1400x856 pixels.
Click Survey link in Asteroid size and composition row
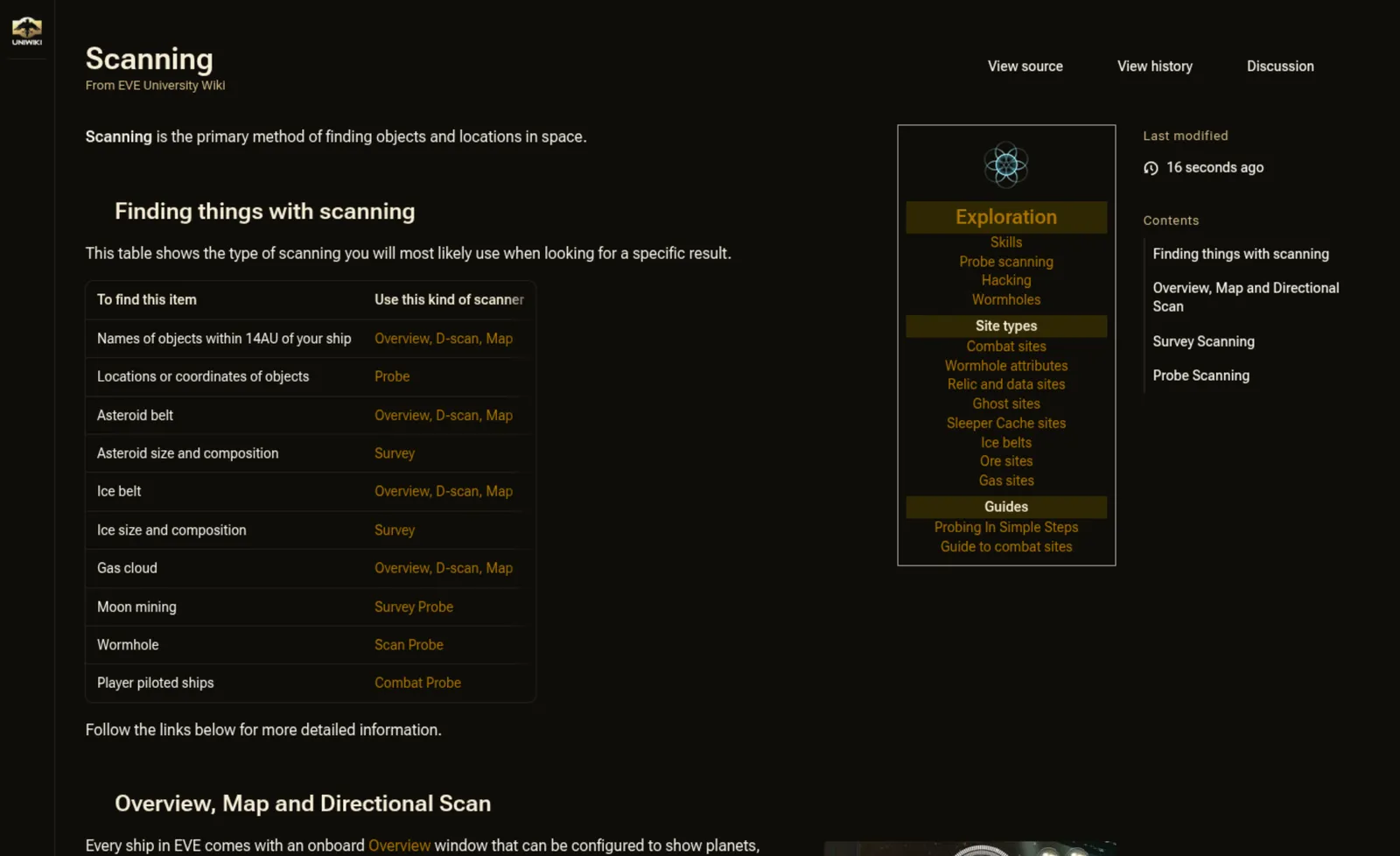click(x=395, y=453)
